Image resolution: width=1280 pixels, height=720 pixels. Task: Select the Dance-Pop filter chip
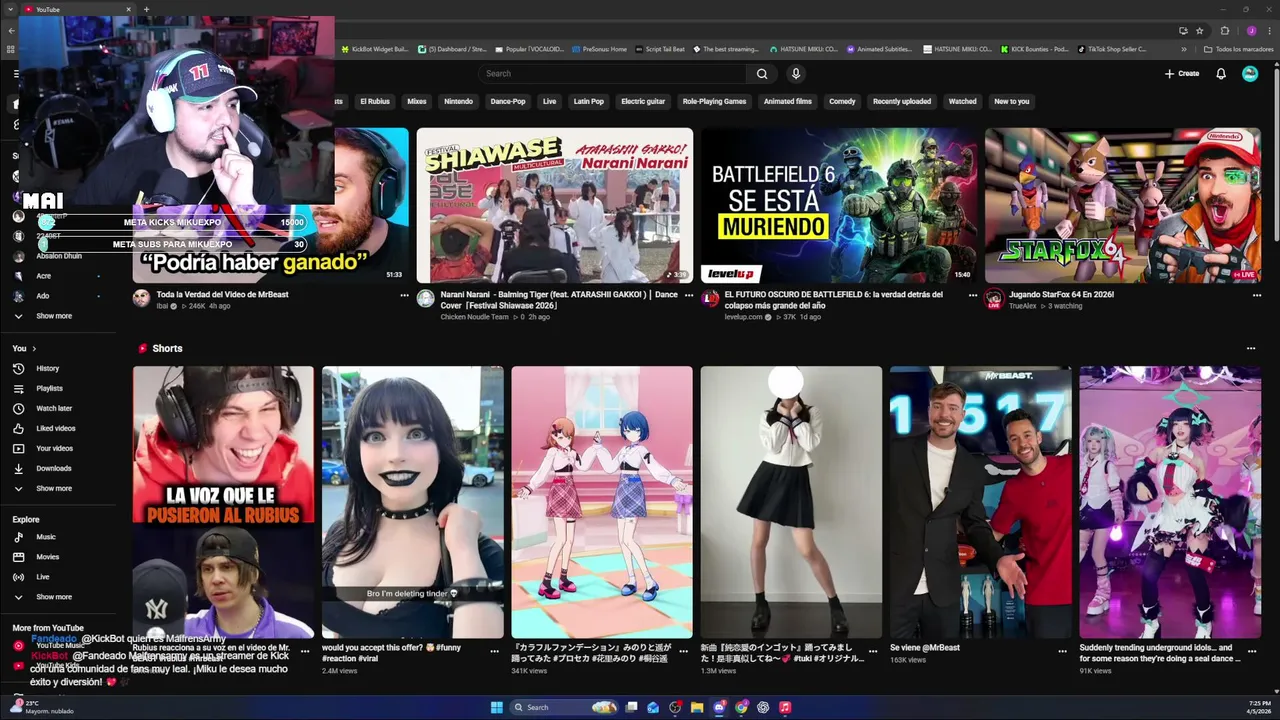(508, 101)
